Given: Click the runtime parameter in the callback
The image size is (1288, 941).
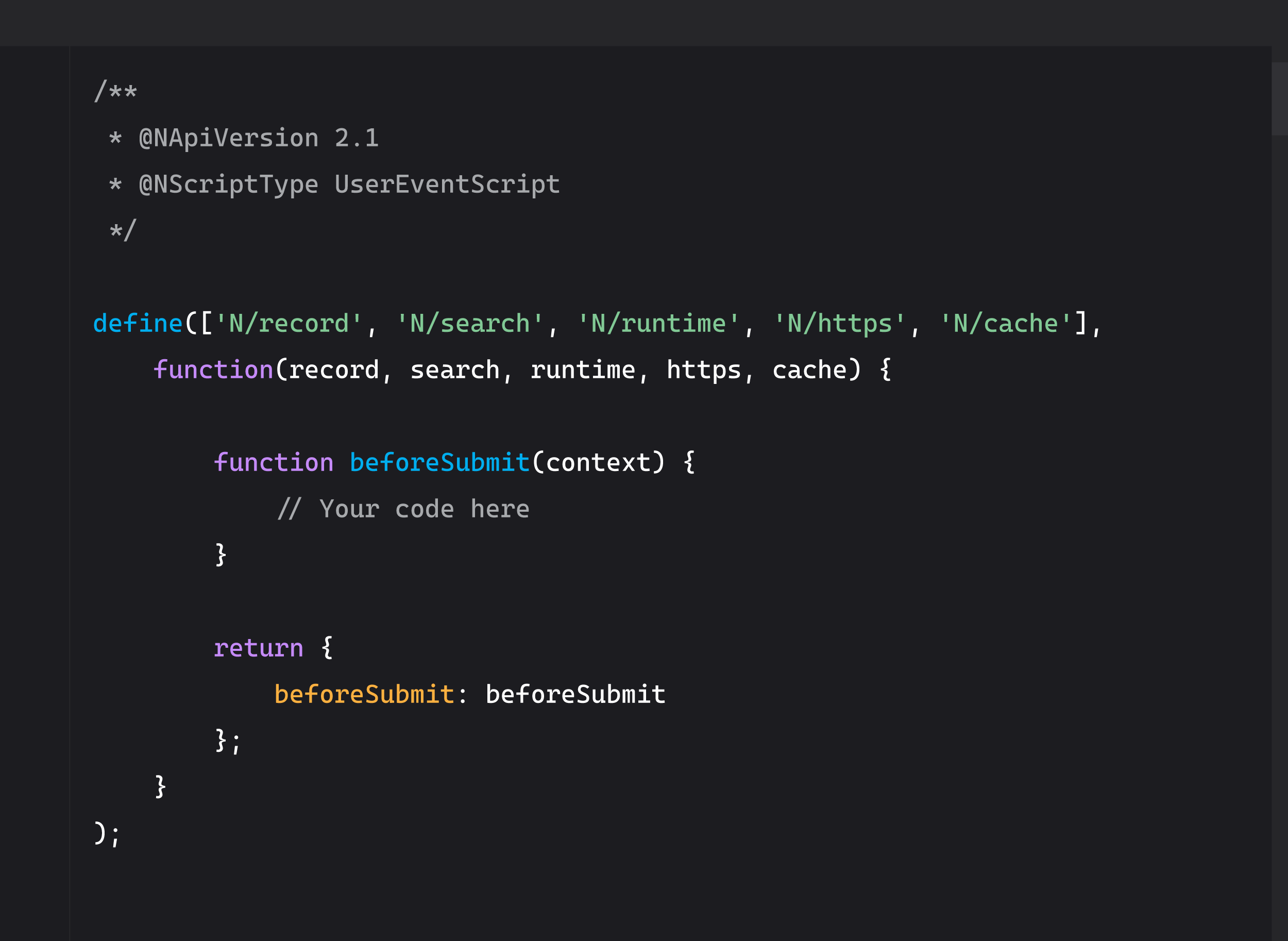Looking at the screenshot, I should [x=583, y=370].
